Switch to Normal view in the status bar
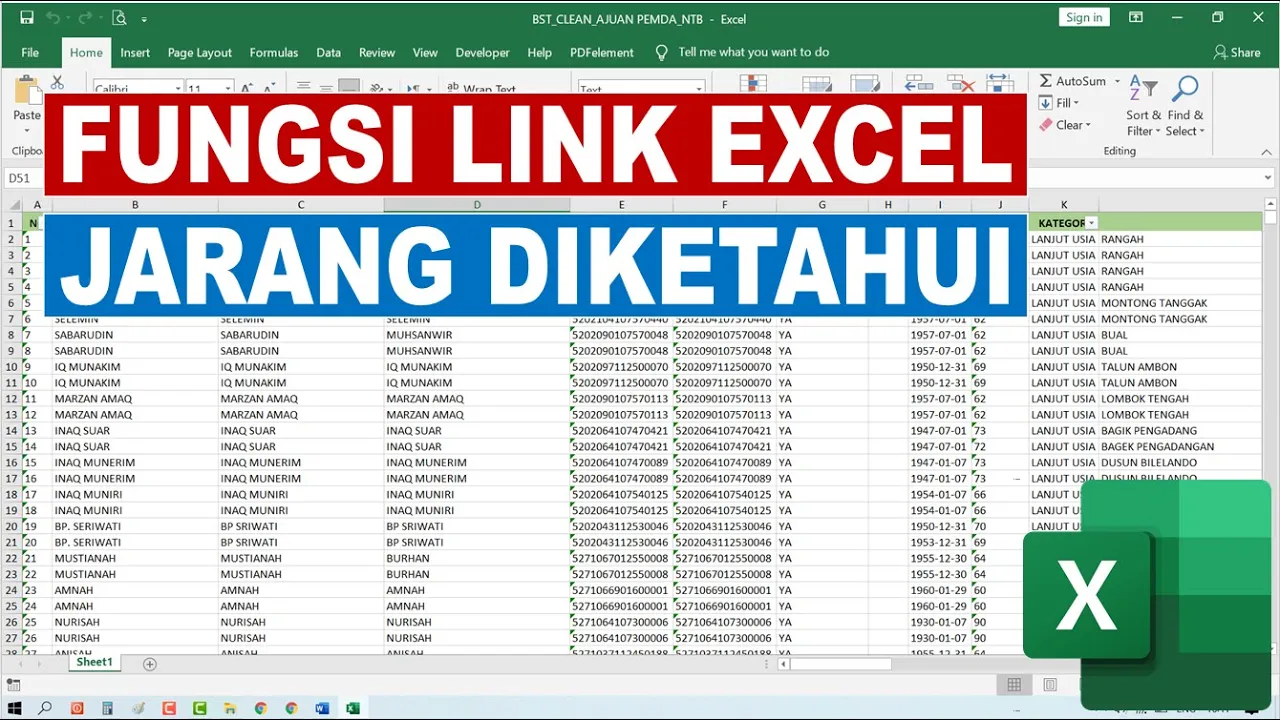The width and height of the screenshot is (1280, 720). [1014, 685]
